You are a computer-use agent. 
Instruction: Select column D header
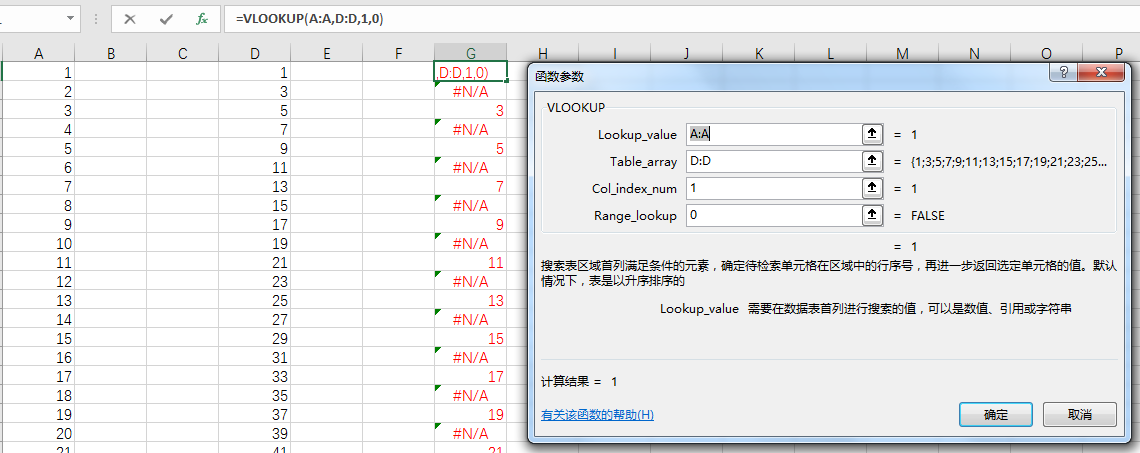[x=255, y=53]
